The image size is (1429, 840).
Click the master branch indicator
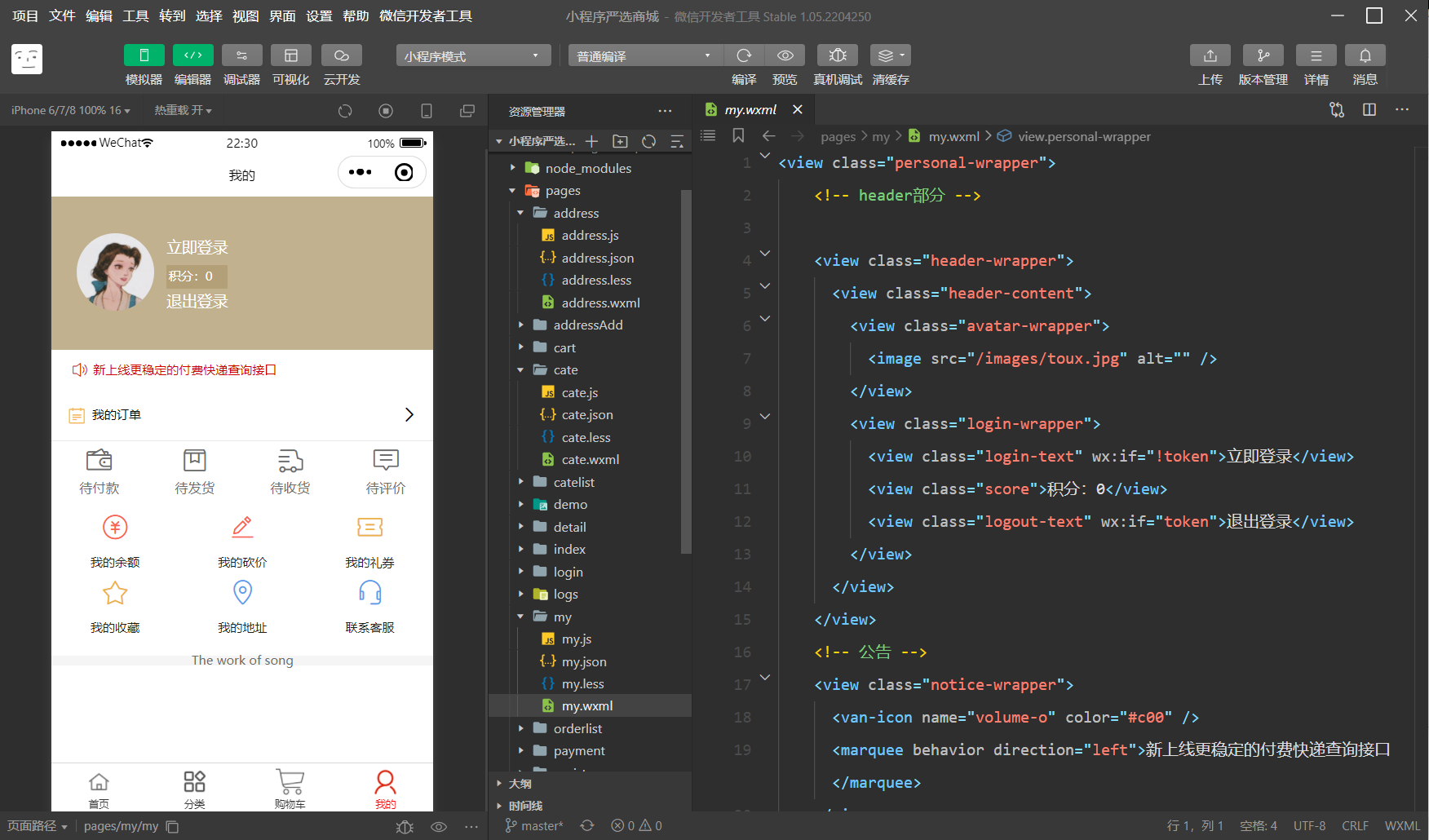pyautogui.click(x=534, y=826)
